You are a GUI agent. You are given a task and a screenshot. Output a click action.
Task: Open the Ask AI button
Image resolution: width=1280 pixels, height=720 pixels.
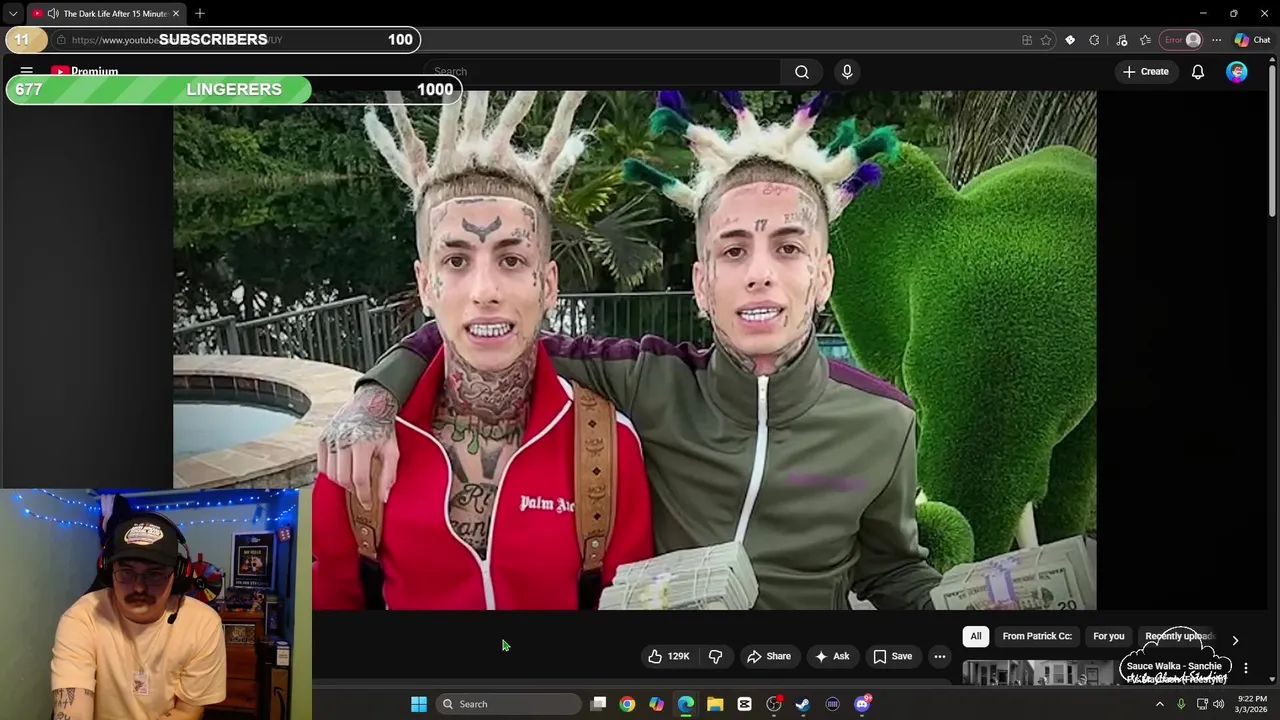click(832, 656)
